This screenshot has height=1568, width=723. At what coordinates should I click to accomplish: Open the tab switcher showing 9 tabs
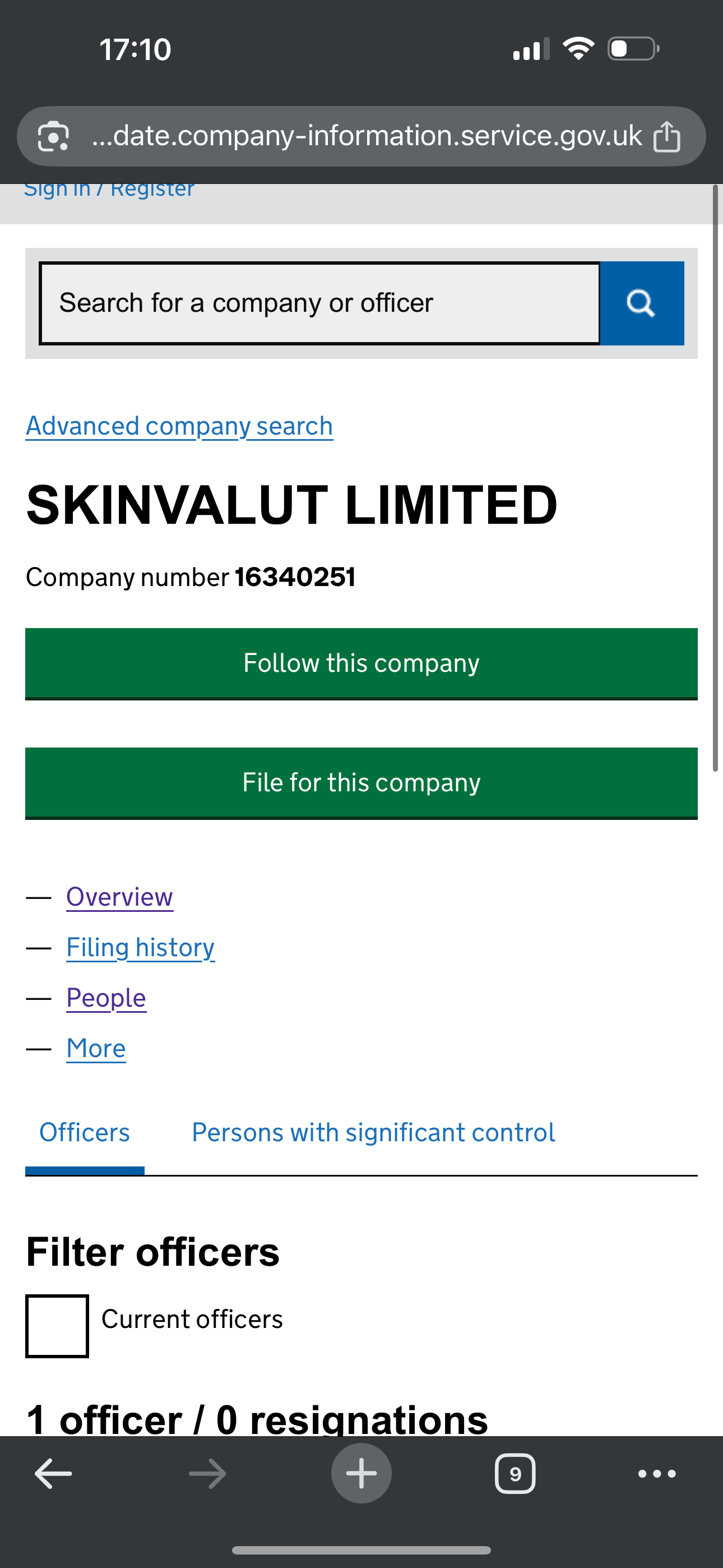click(515, 1474)
